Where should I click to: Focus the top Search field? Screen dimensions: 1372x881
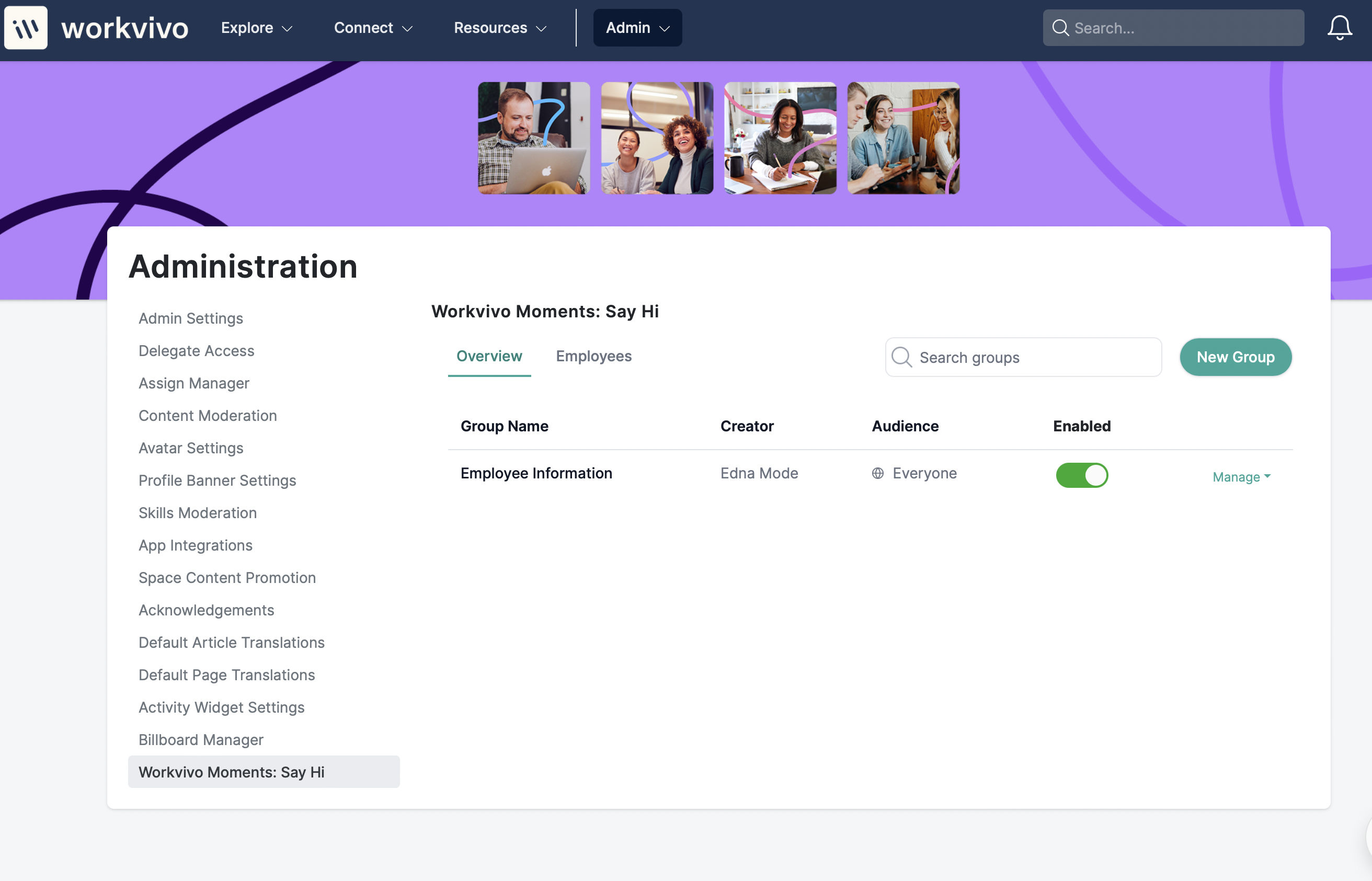point(1173,28)
